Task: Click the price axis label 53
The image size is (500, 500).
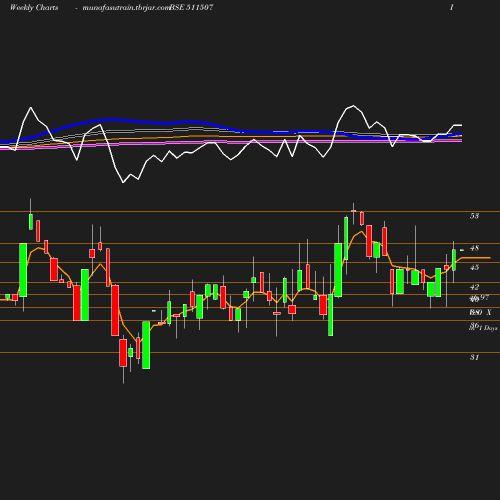Action: pyautogui.click(x=474, y=216)
